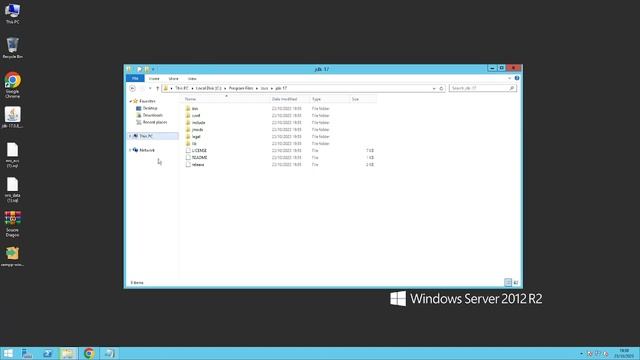The image size is (640, 360).
Task: Select the xampp installer desktop icon
Action: coord(13,257)
